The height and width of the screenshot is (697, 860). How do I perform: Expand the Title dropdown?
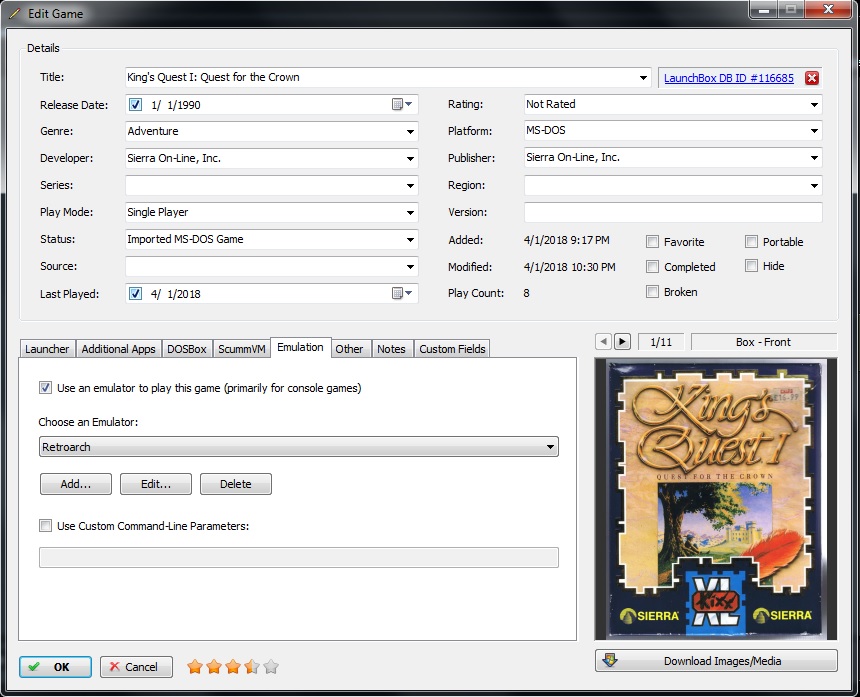643,78
